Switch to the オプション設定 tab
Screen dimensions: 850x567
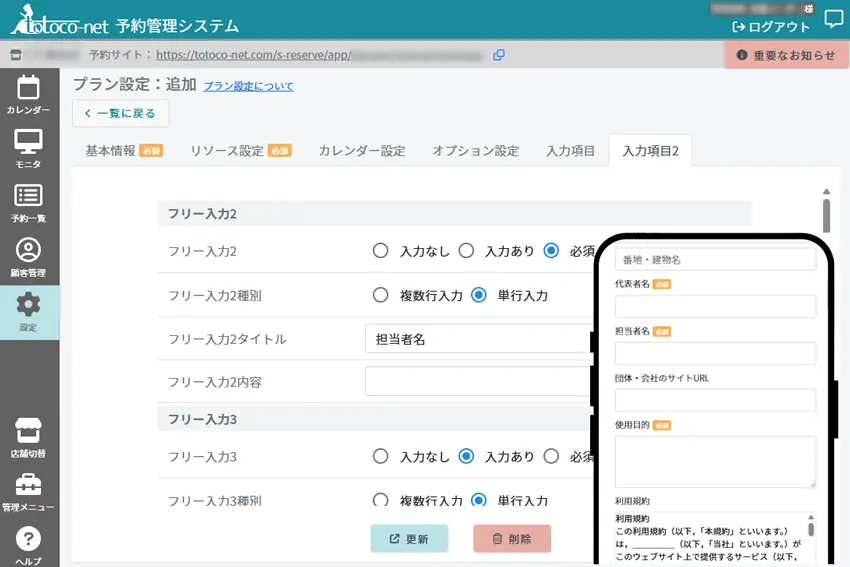[475, 151]
